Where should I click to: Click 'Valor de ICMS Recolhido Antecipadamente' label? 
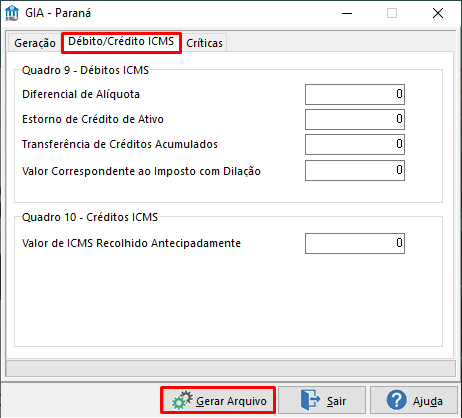point(131,243)
